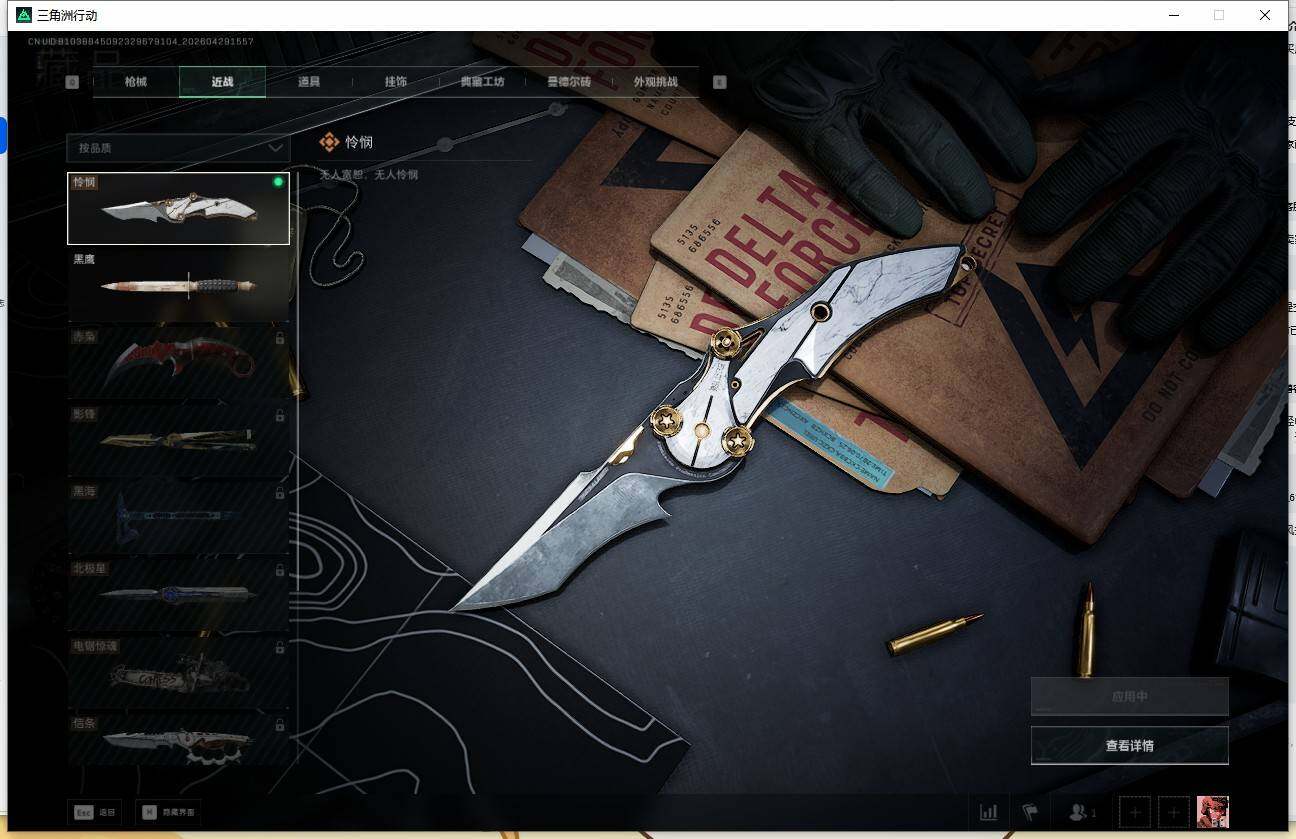Click the flag icon in bottom bar

coord(1029,812)
